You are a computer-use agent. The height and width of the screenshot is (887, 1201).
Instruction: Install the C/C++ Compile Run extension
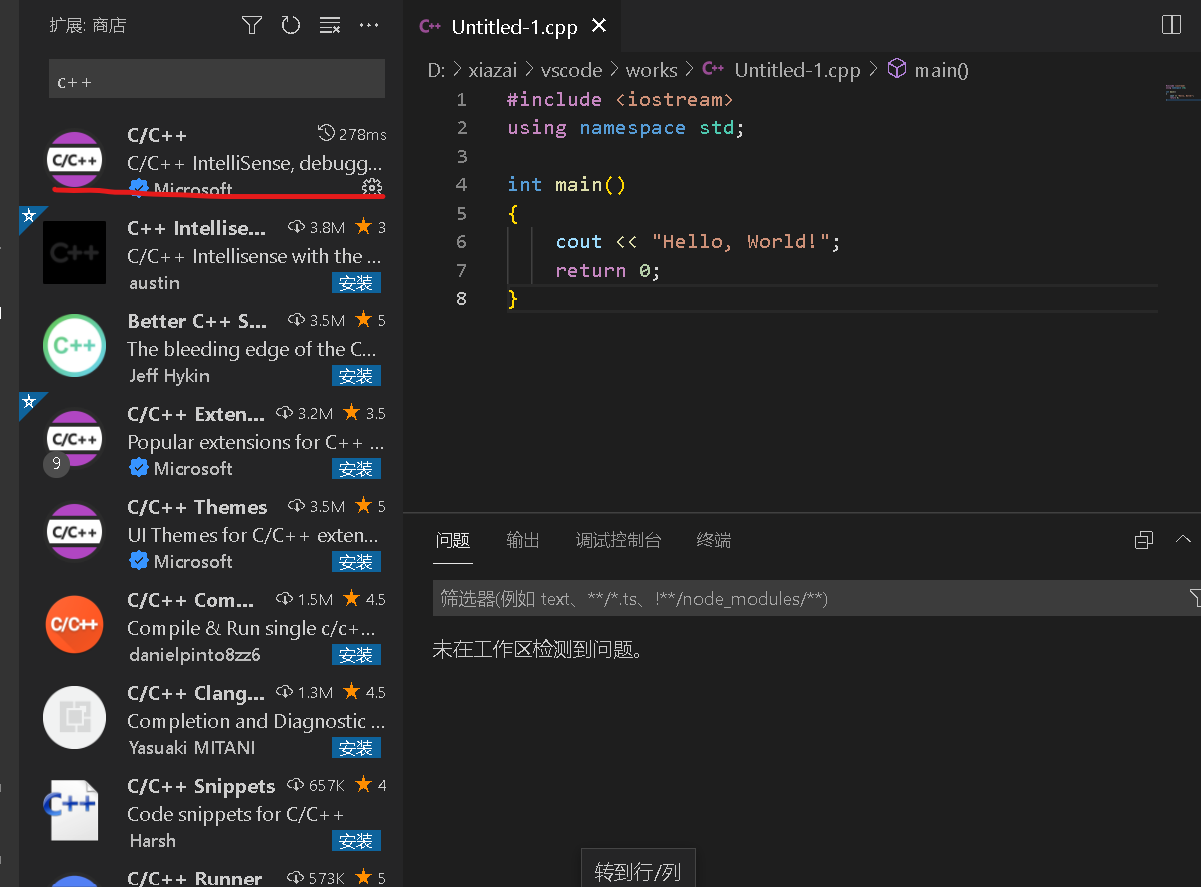pos(356,655)
